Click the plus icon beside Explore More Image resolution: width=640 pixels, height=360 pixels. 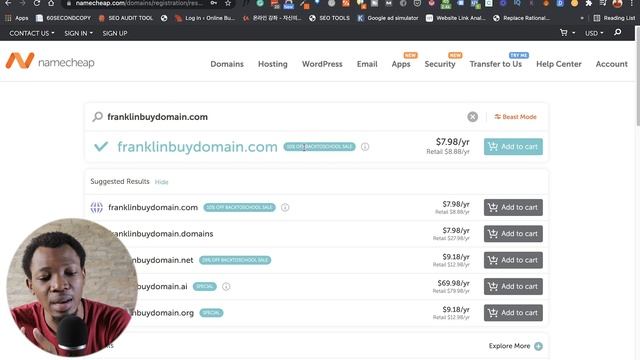point(538,346)
